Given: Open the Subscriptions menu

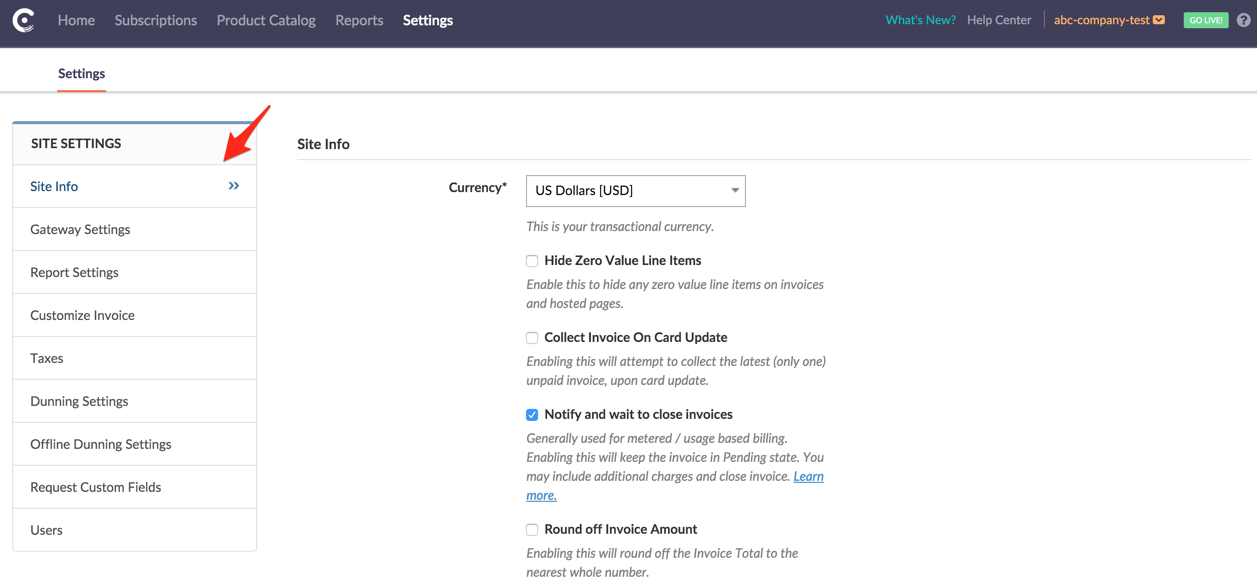Looking at the screenshot, I should (x=155, y=20).
